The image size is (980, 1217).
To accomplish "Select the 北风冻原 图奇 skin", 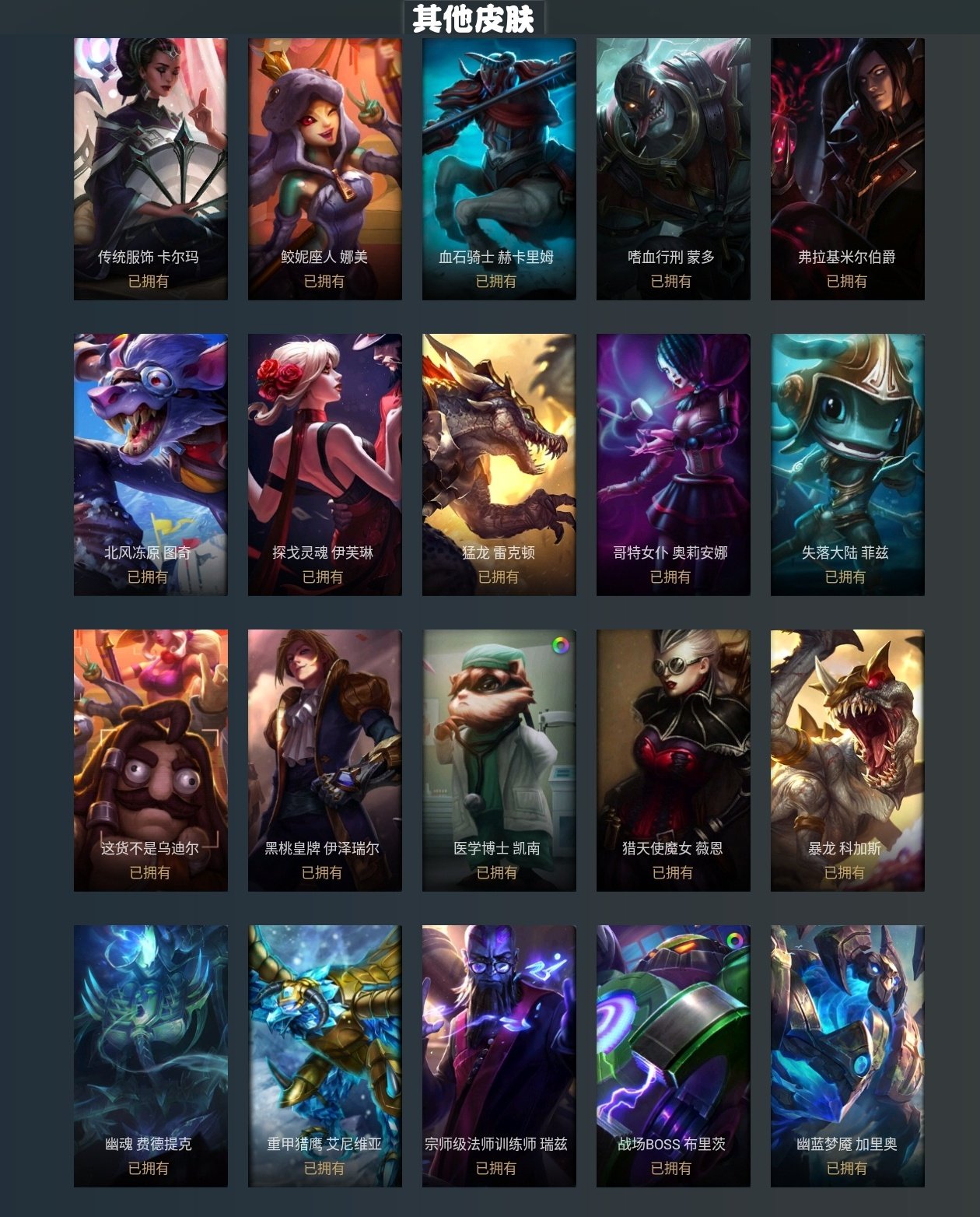I will [151, 465].
